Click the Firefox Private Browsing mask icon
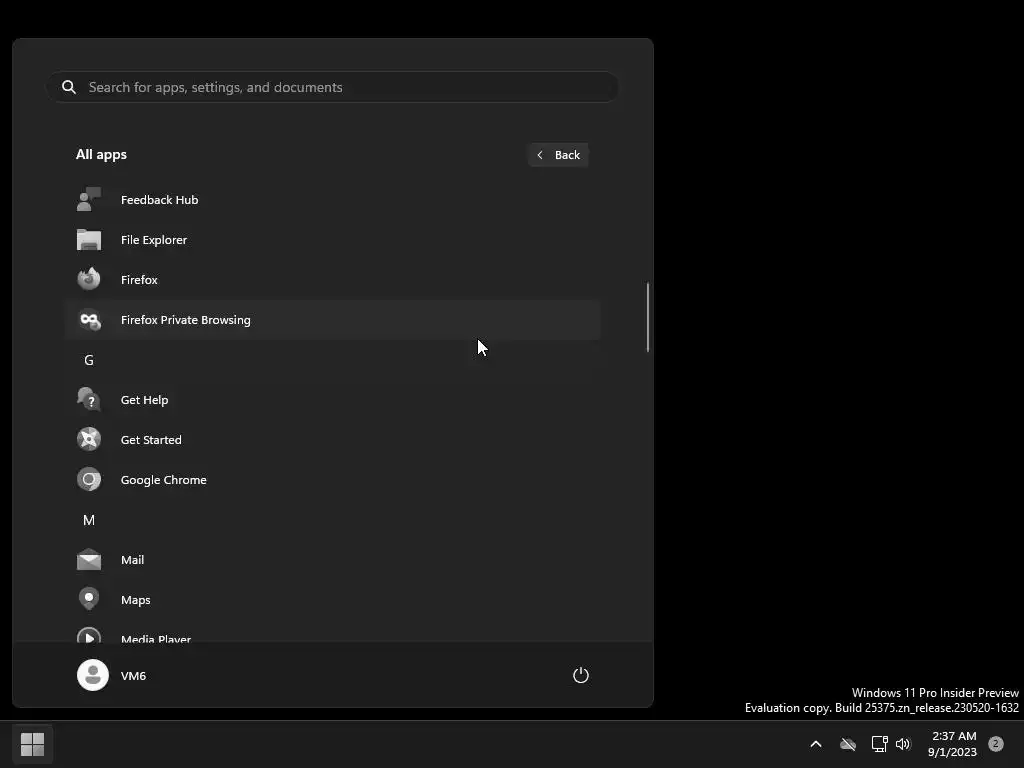This screenshot has height=768, width=1024. pos(89,320)
